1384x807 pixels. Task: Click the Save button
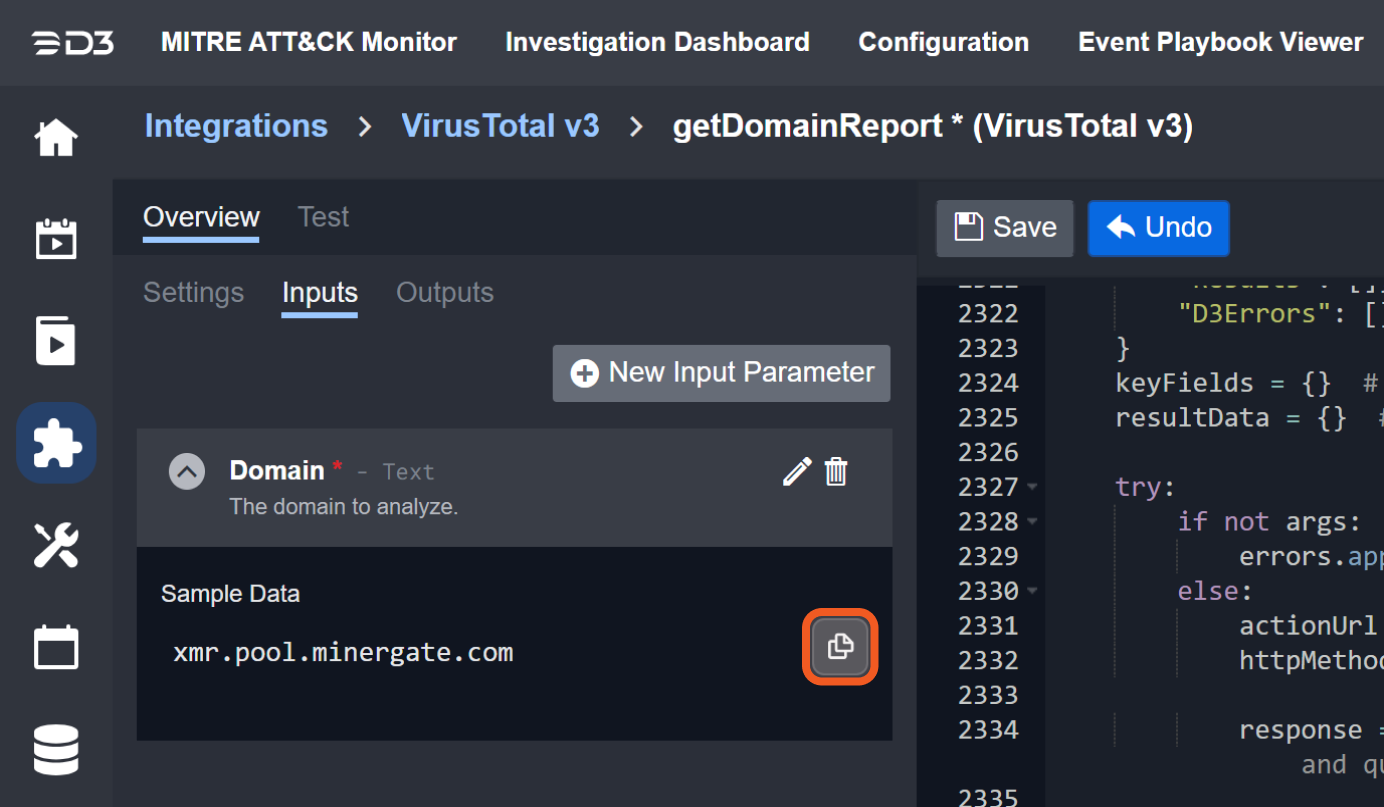[1004, 228]
